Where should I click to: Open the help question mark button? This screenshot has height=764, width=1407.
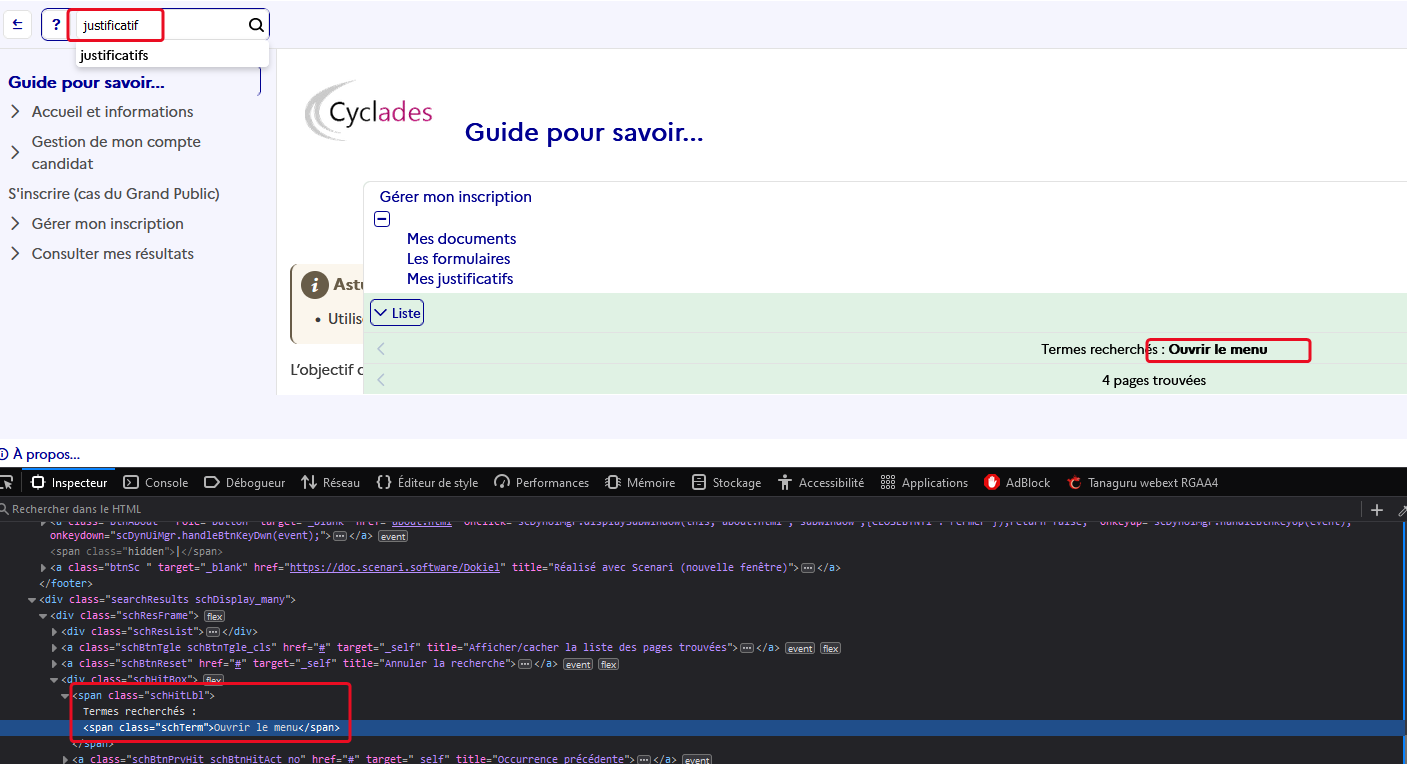click(x=56, y=25)
